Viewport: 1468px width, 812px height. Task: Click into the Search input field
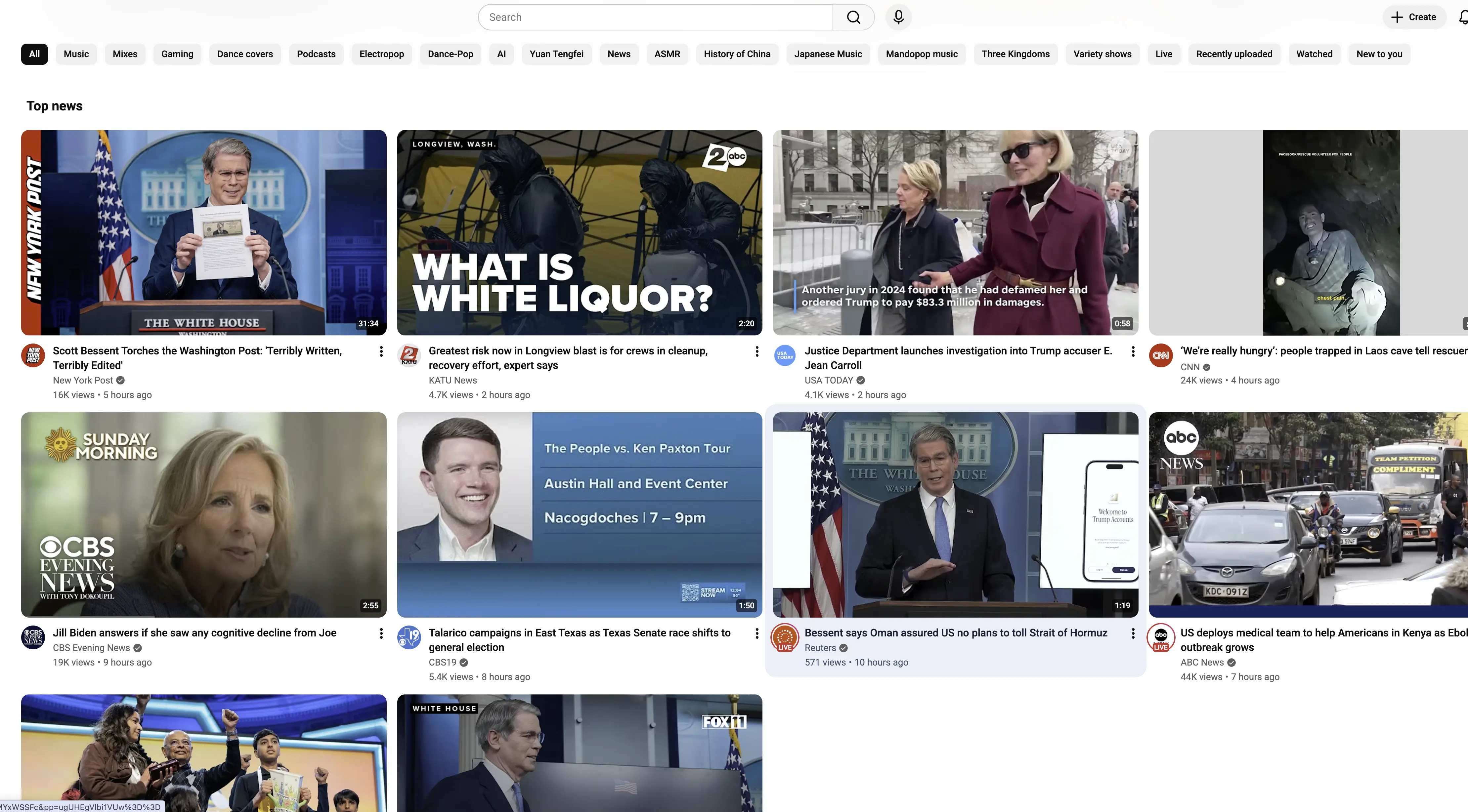[655, 17]
